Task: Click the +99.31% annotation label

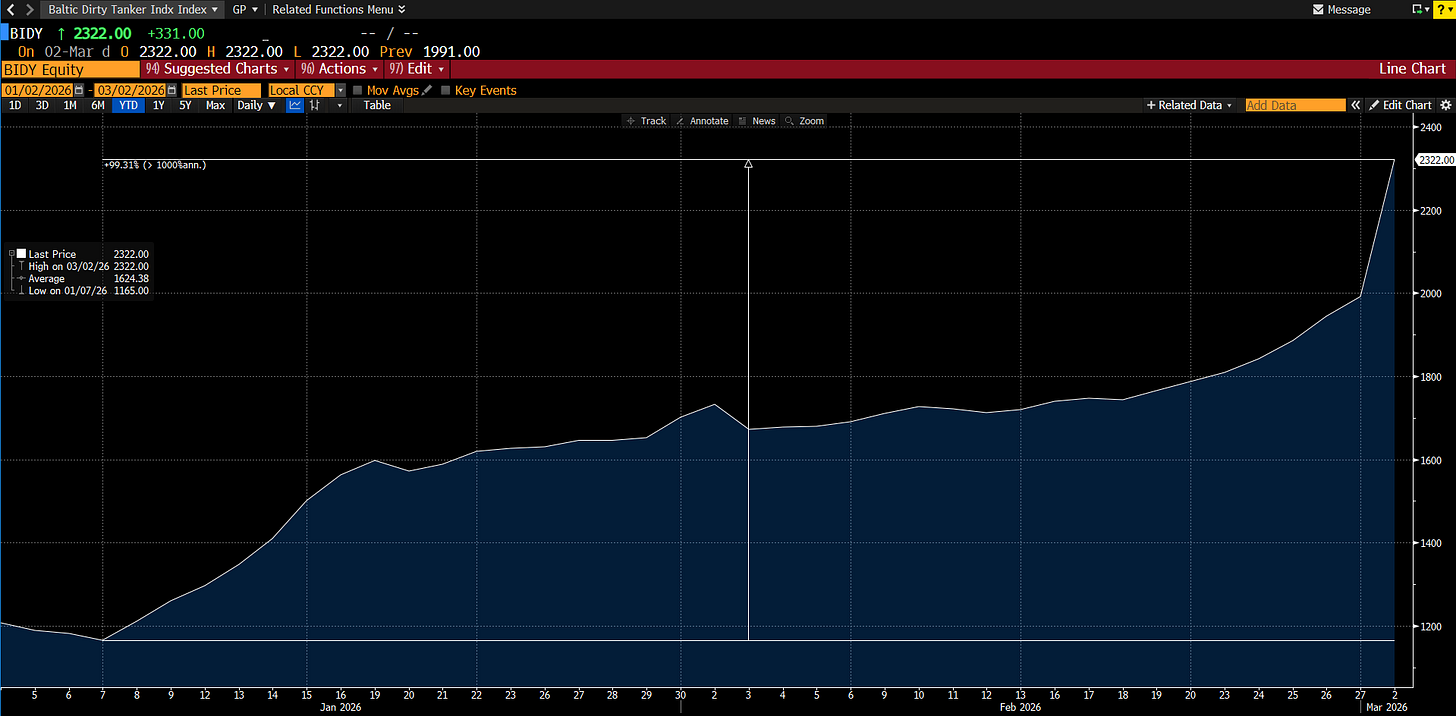Action: 155,165
